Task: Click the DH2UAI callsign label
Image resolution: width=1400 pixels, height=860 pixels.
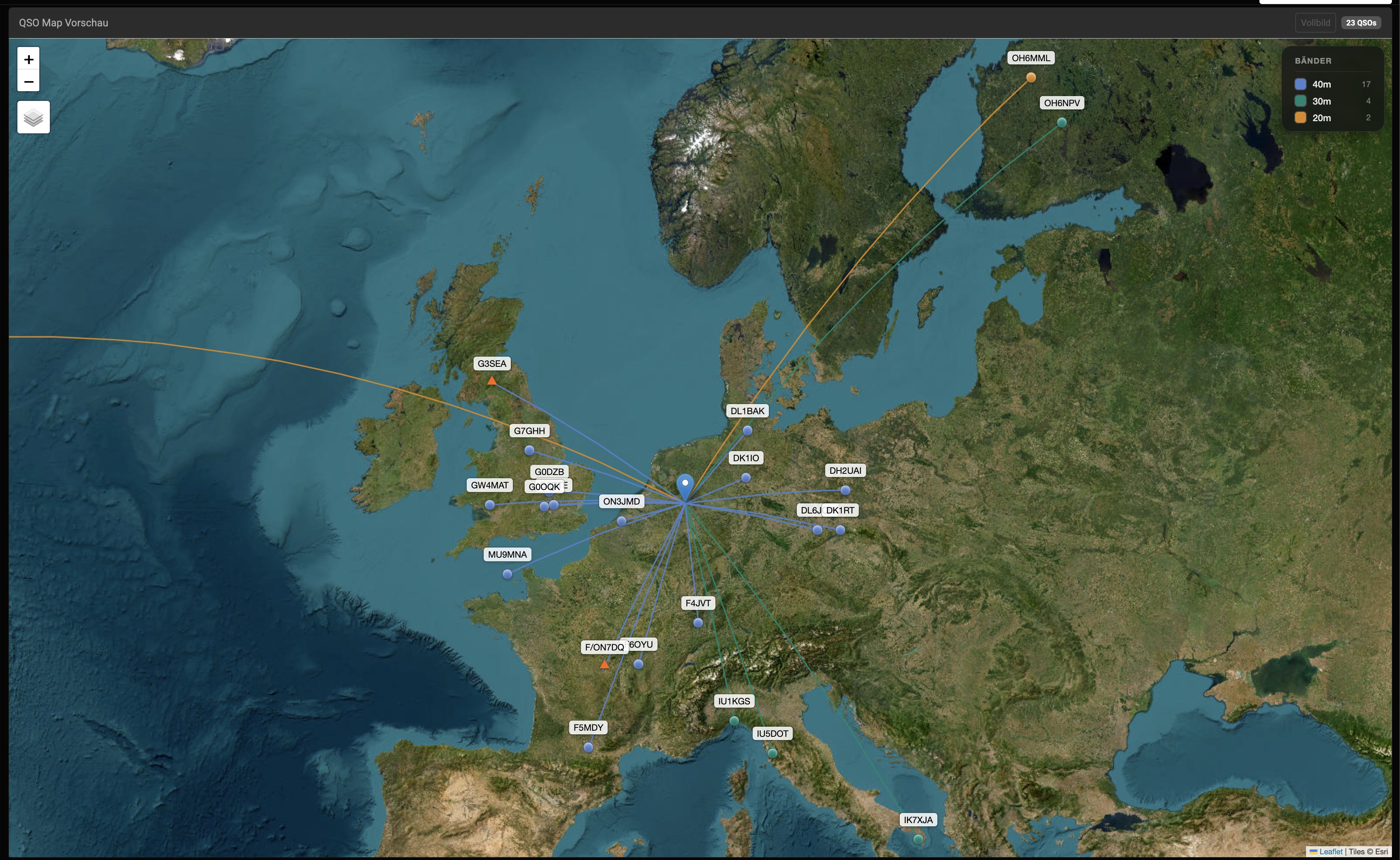Action: pyautogui.click(x=845, y=471)
